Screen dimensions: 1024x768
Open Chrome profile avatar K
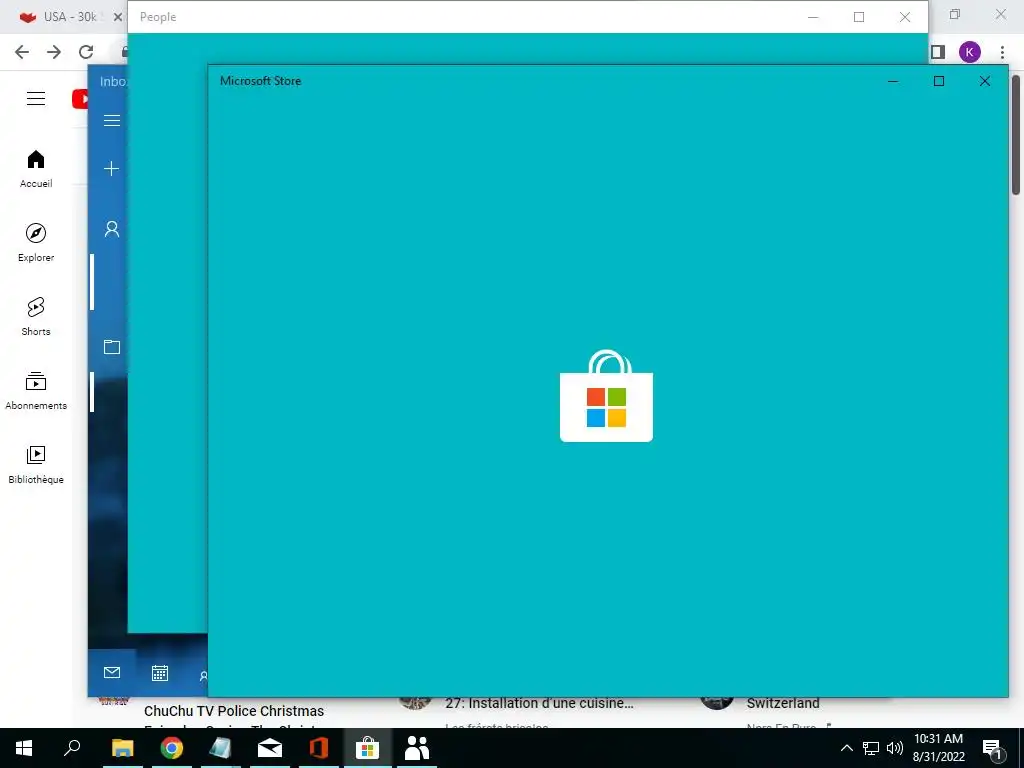pos(970,52)
